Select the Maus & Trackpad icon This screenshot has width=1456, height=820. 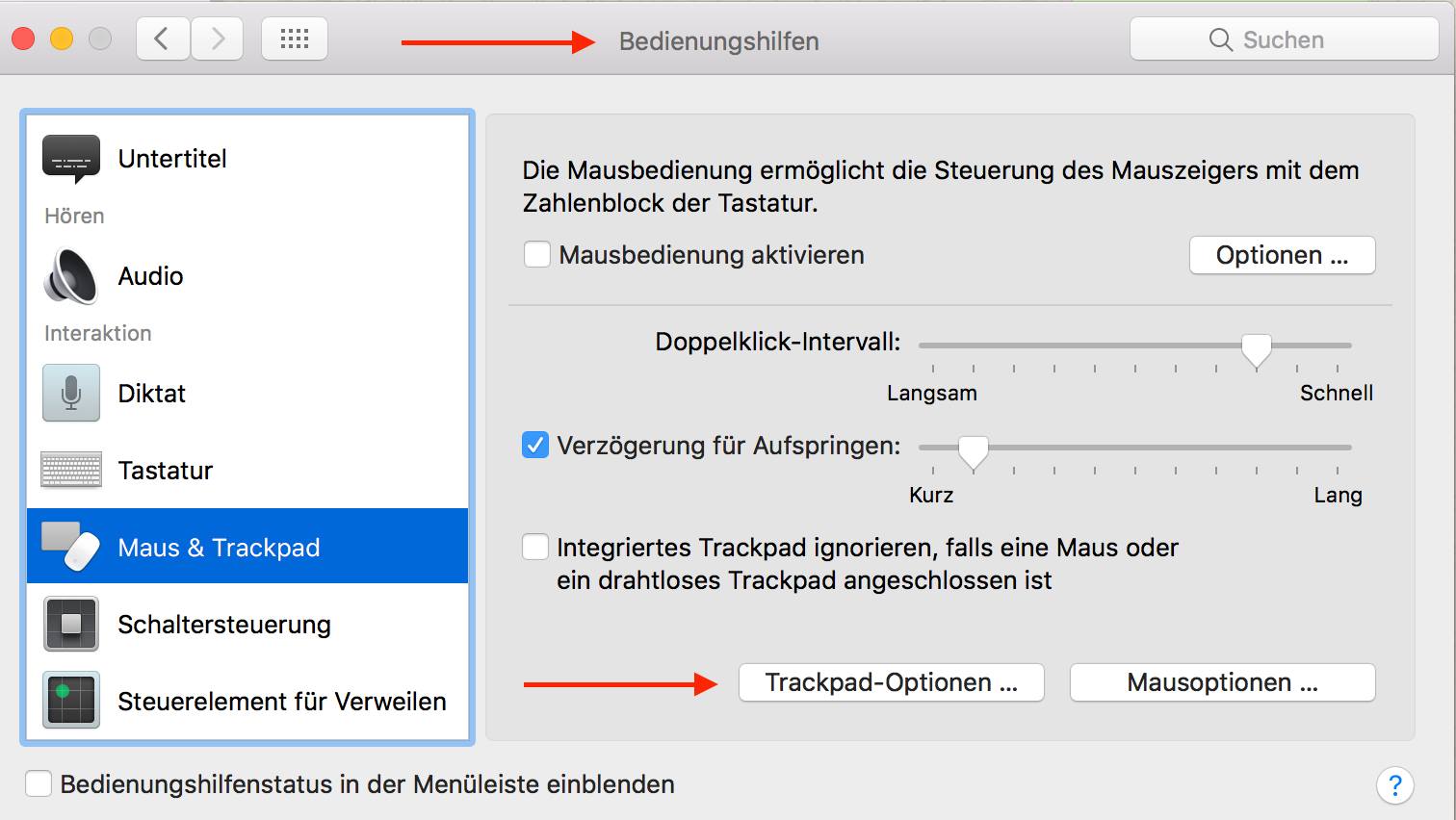pyautogui.click(x=71, y=547)
